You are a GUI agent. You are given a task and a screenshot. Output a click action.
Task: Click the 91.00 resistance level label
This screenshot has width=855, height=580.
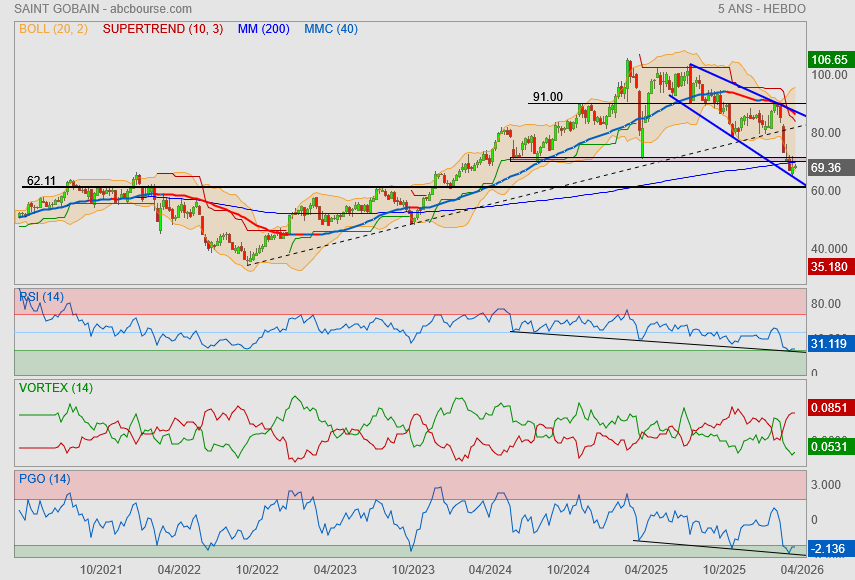tap(548, 97)
